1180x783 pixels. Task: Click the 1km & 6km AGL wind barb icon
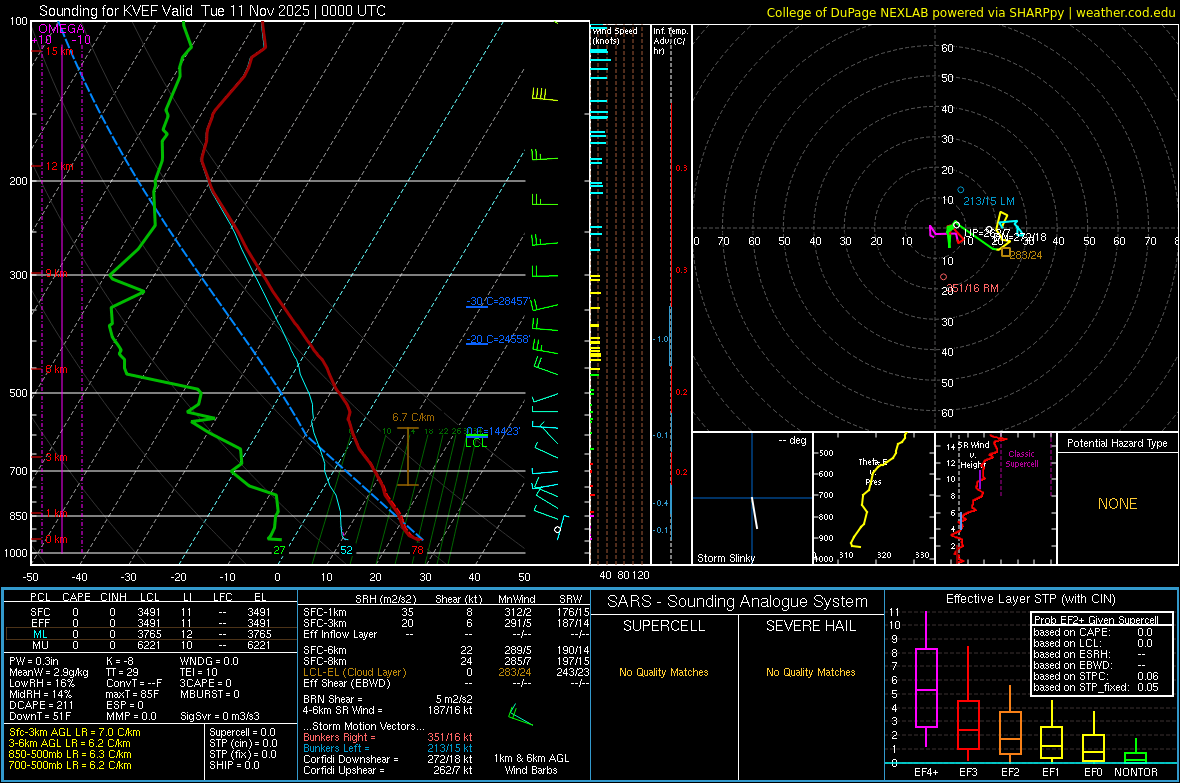tap(520, 716)
